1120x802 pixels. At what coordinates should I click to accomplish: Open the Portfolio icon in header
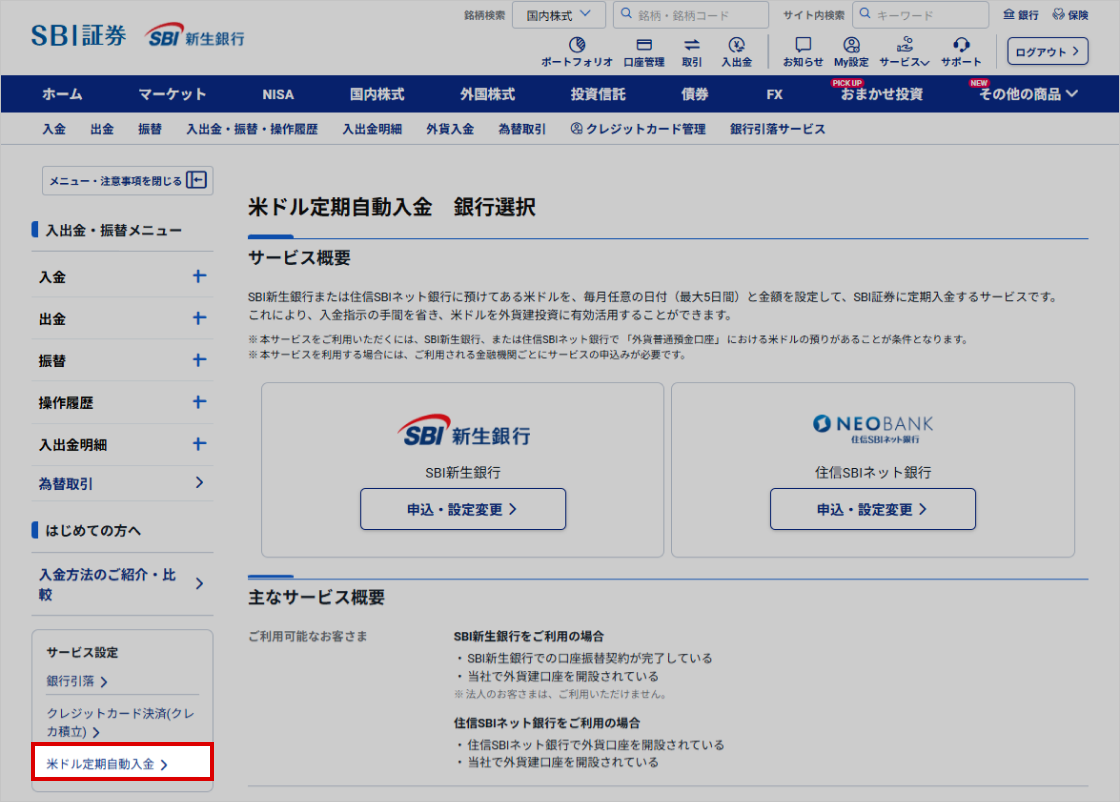pos(576,45)
